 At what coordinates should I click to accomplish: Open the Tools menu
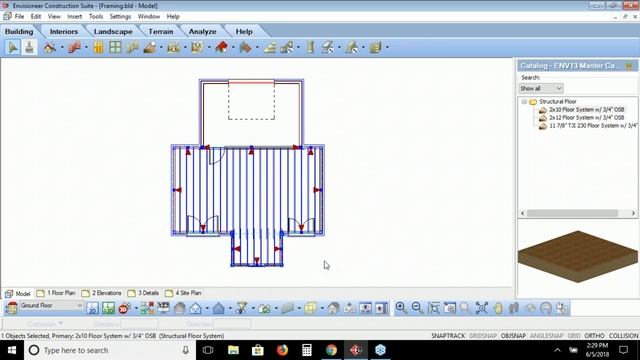(x=96, y=17)
